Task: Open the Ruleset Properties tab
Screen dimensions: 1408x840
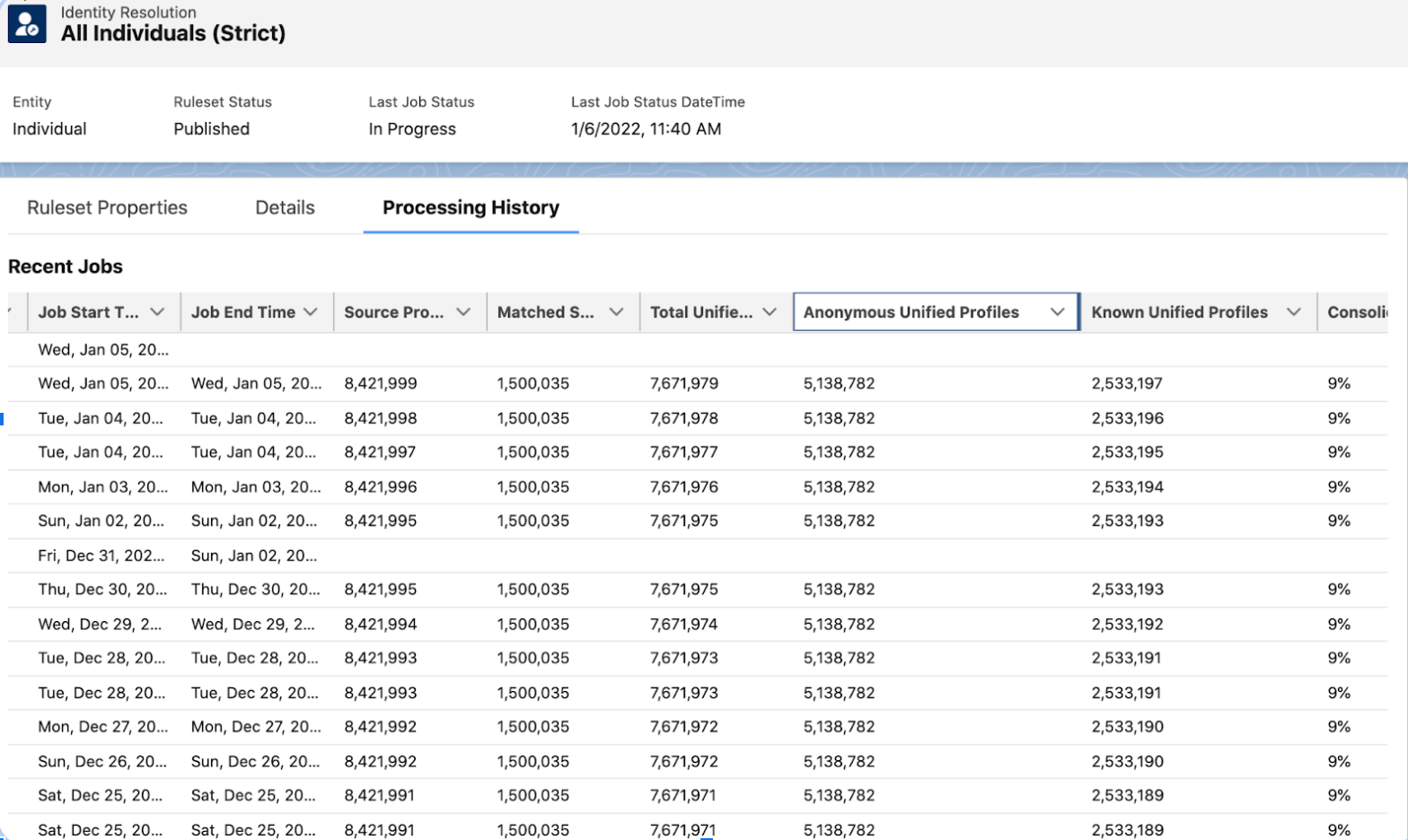Action: pos(107,208)
